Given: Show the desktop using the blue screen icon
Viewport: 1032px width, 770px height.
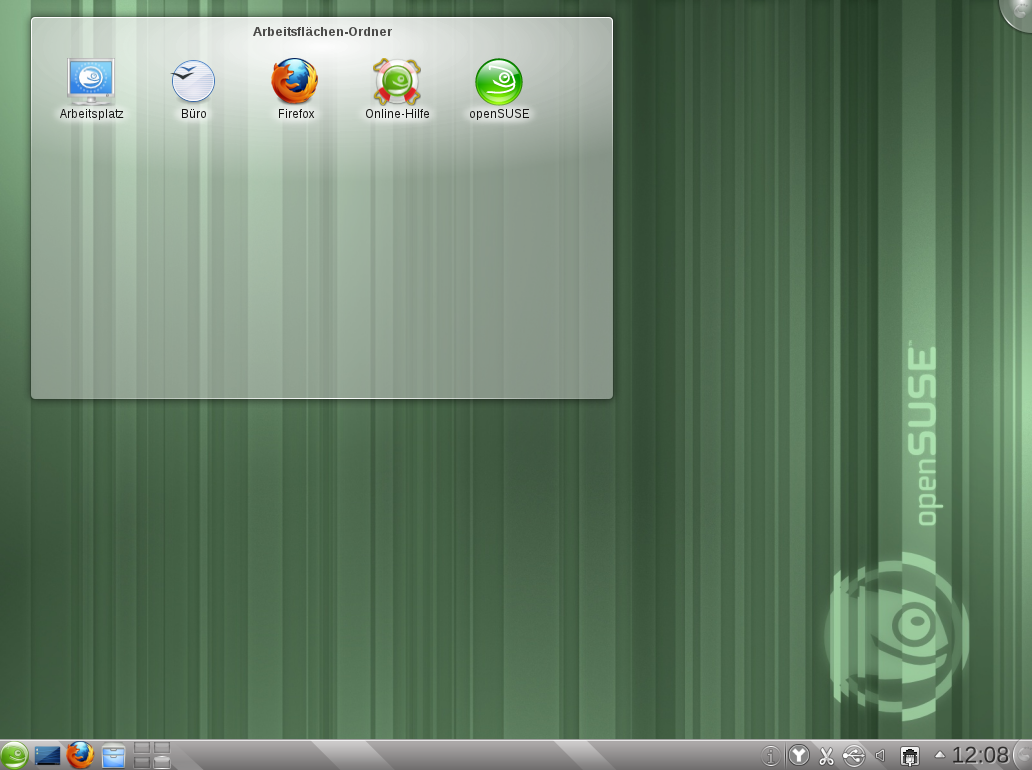Looking at the screenshot, I should click(46, 754).
